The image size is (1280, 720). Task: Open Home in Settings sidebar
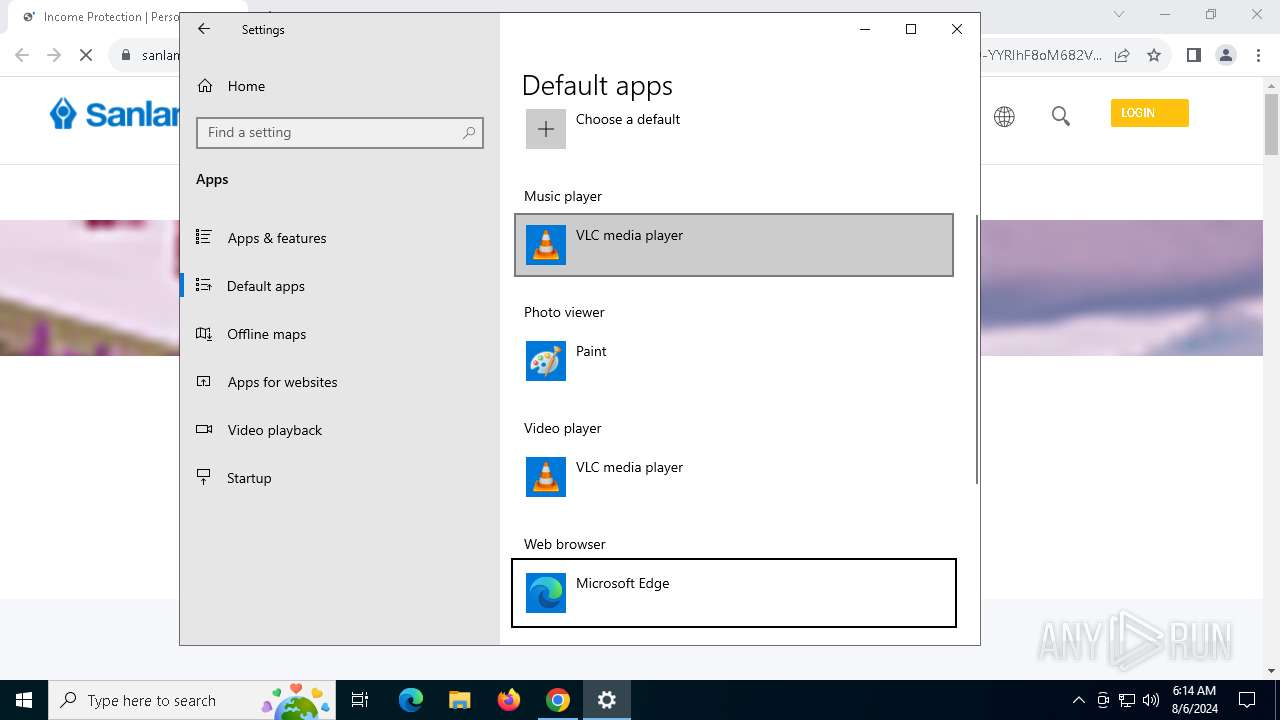tap(340, 86)
